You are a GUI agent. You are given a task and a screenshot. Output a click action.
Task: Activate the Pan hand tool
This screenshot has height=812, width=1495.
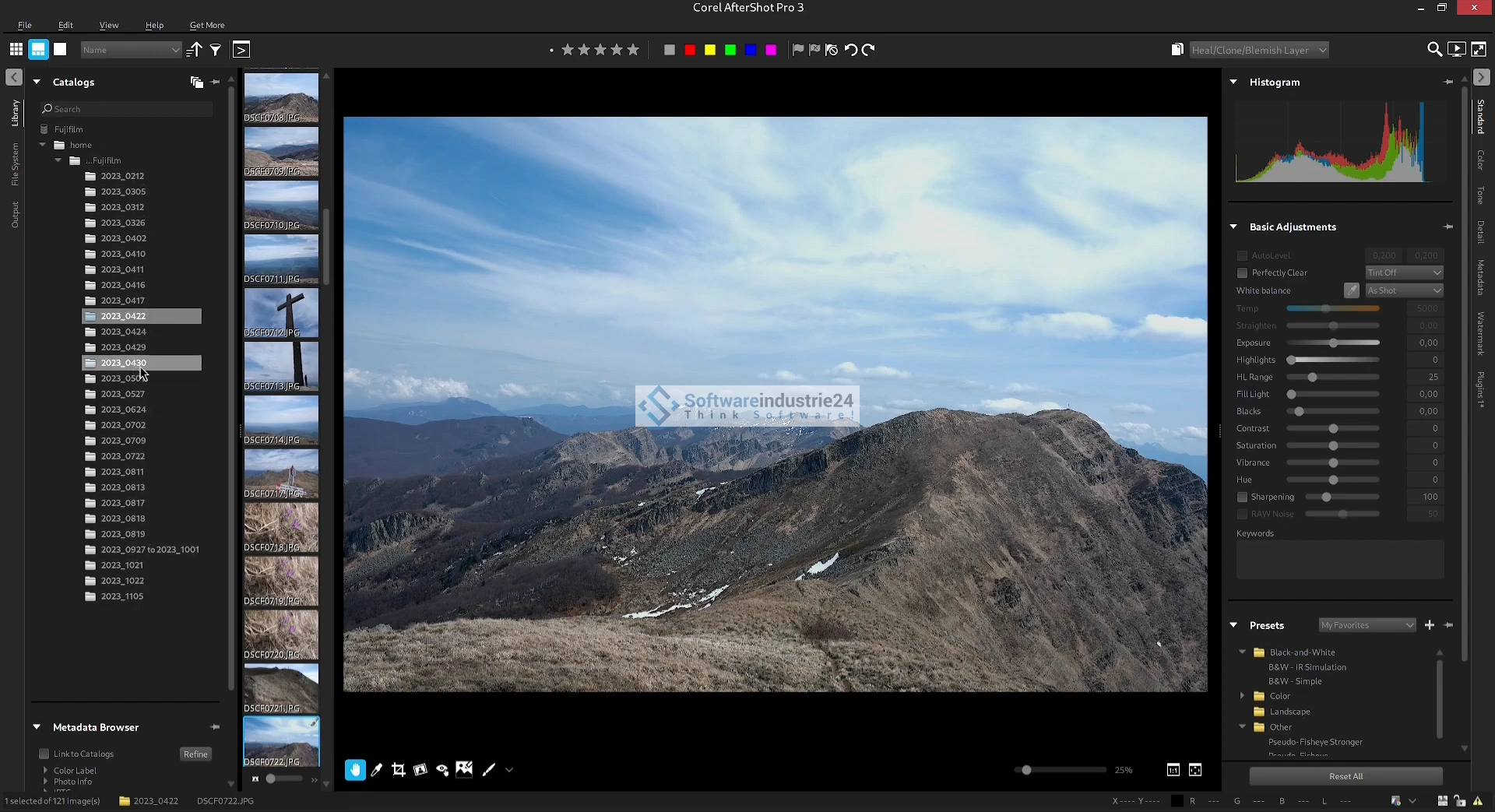point(355,770)
